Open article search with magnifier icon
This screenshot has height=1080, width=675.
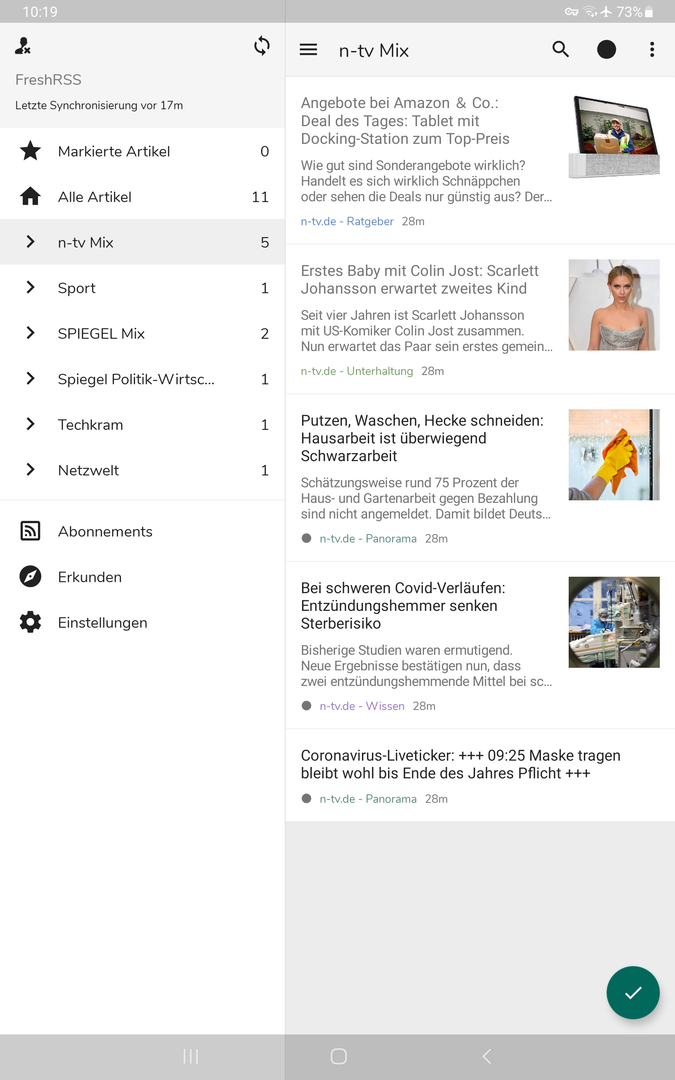561,50
